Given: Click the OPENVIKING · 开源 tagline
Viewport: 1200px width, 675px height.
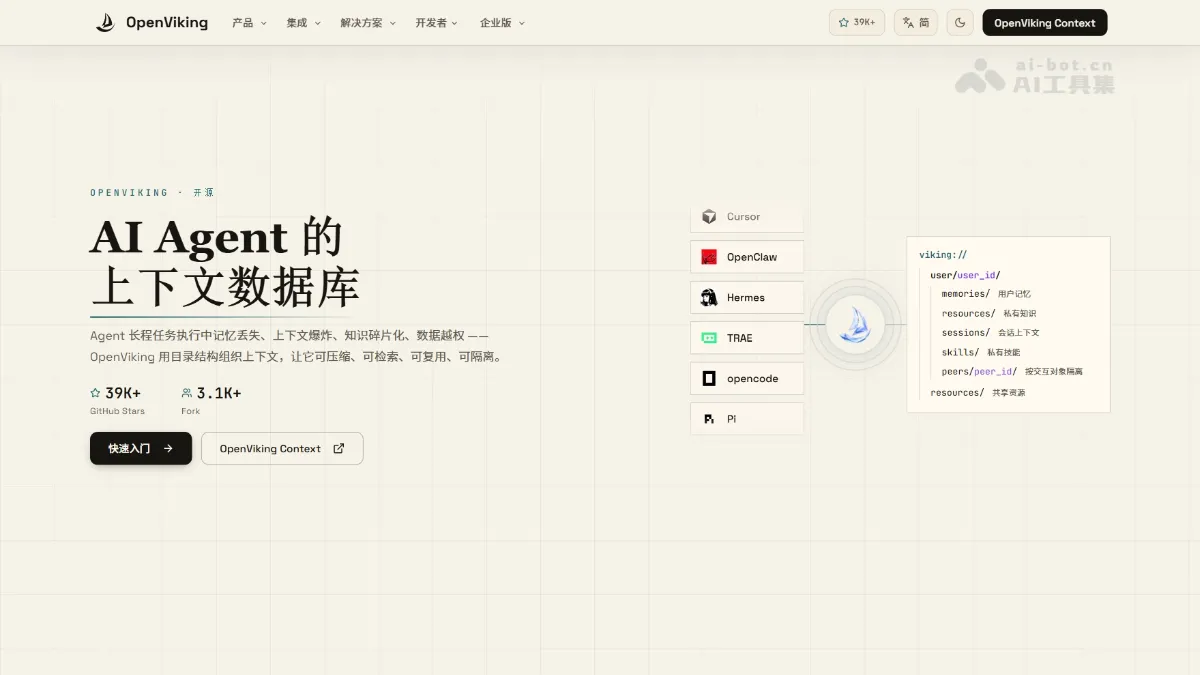Looking at the screenshot, I should pos(152,192).
